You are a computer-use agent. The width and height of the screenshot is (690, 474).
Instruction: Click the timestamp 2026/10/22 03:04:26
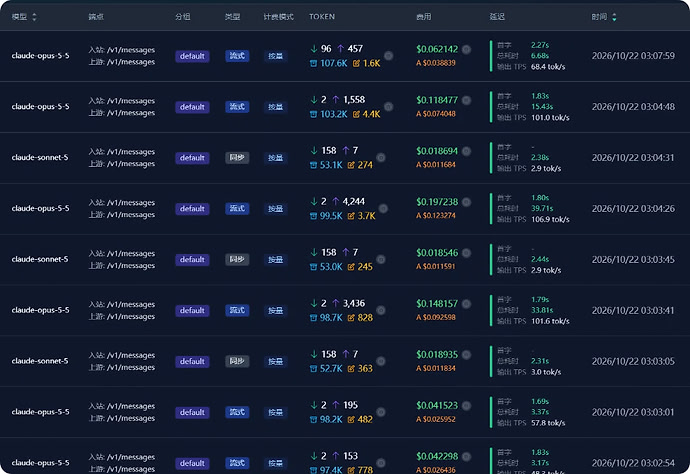click(633, 209)
